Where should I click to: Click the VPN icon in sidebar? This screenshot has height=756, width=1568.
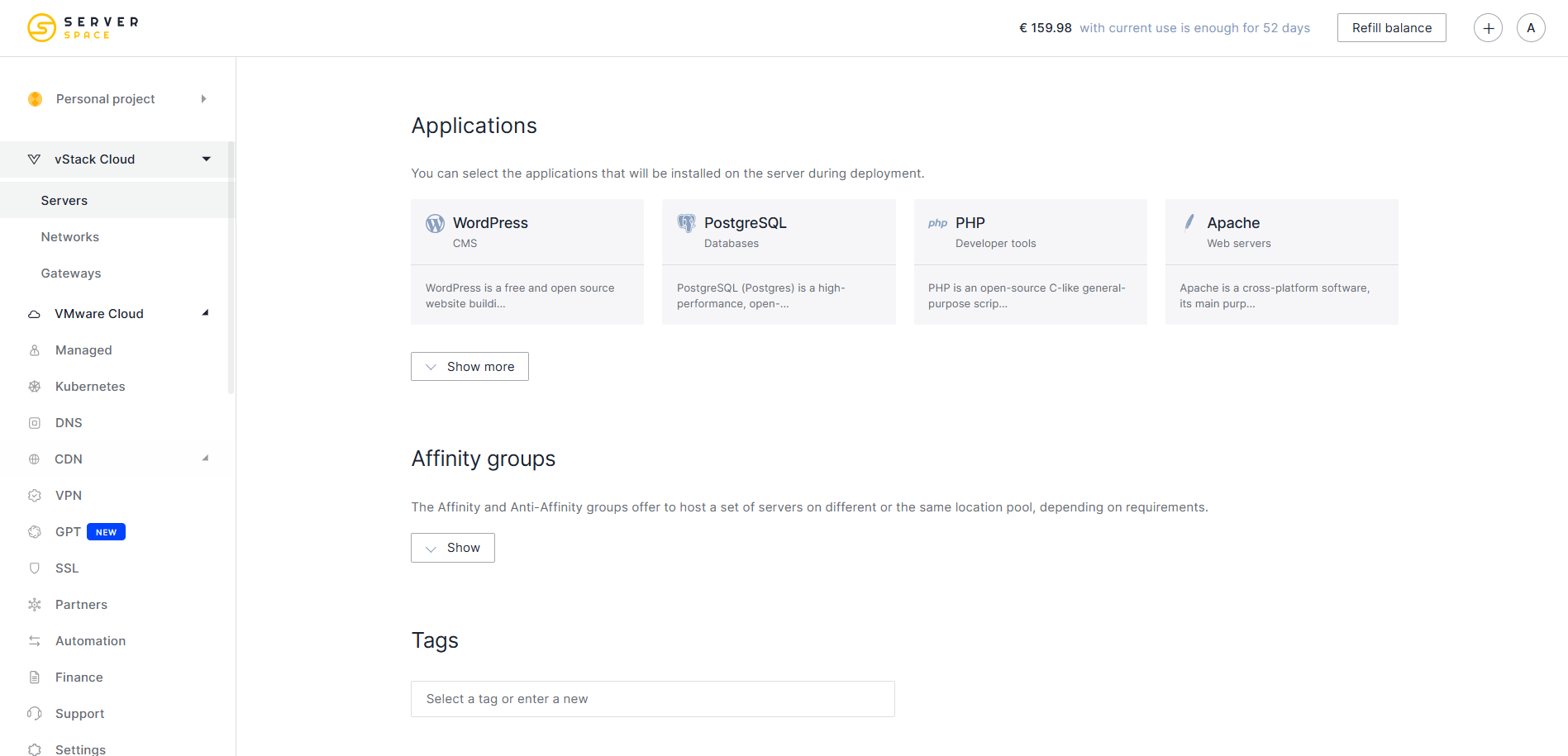(35, 496)
